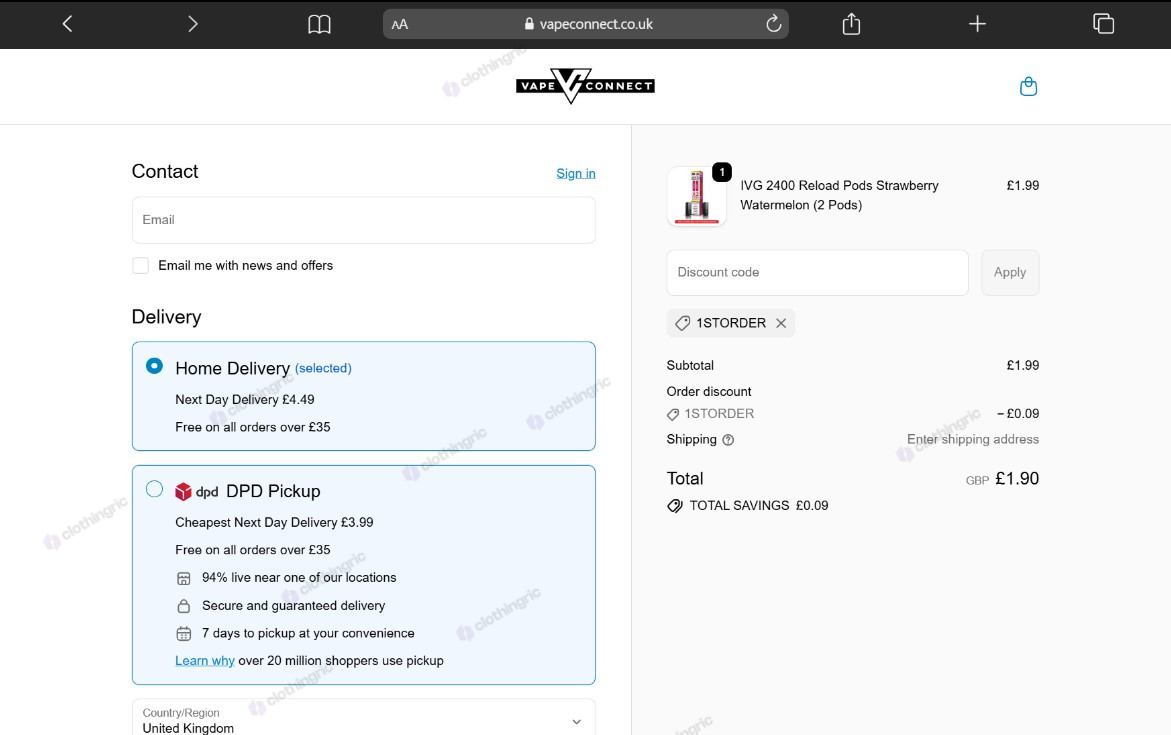This screenshot has height=735, width=1171.
Task: Select the Home Delivery radio option
Action: click(x=154, y=366)
